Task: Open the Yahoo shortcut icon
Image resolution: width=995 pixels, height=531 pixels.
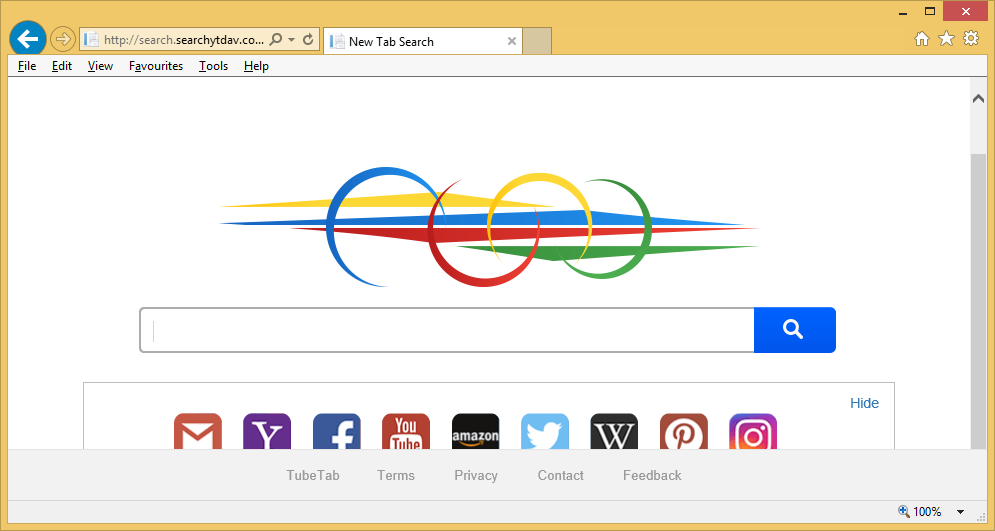Action: 267,432
